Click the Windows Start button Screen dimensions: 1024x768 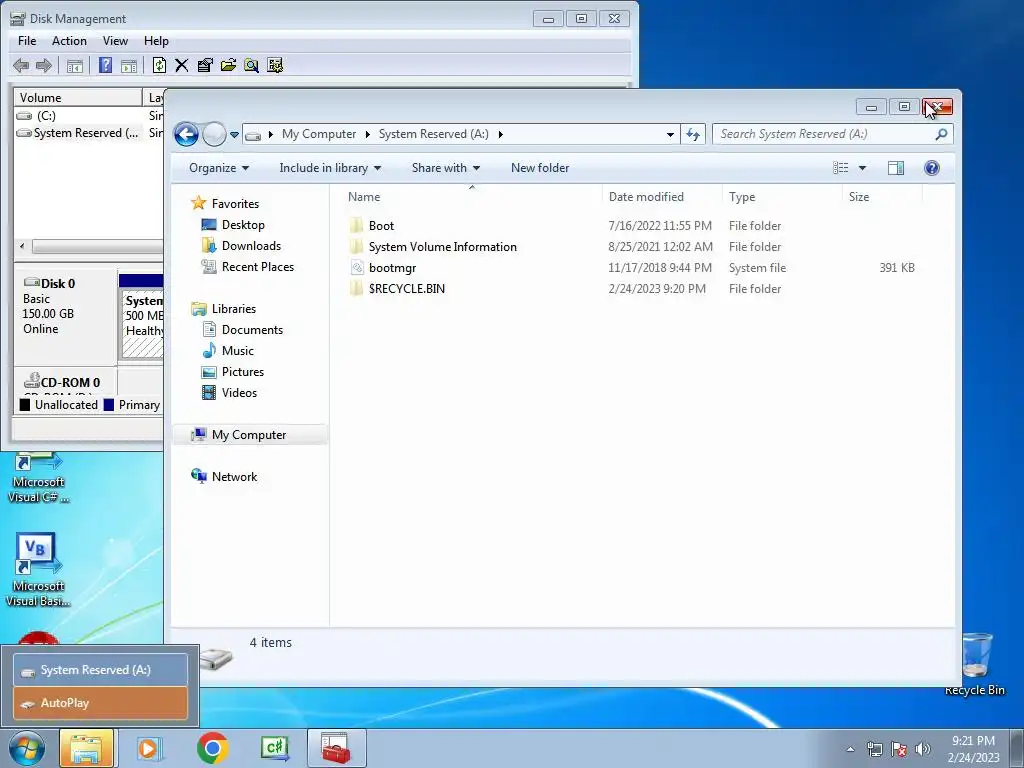(x=27, y=748)
